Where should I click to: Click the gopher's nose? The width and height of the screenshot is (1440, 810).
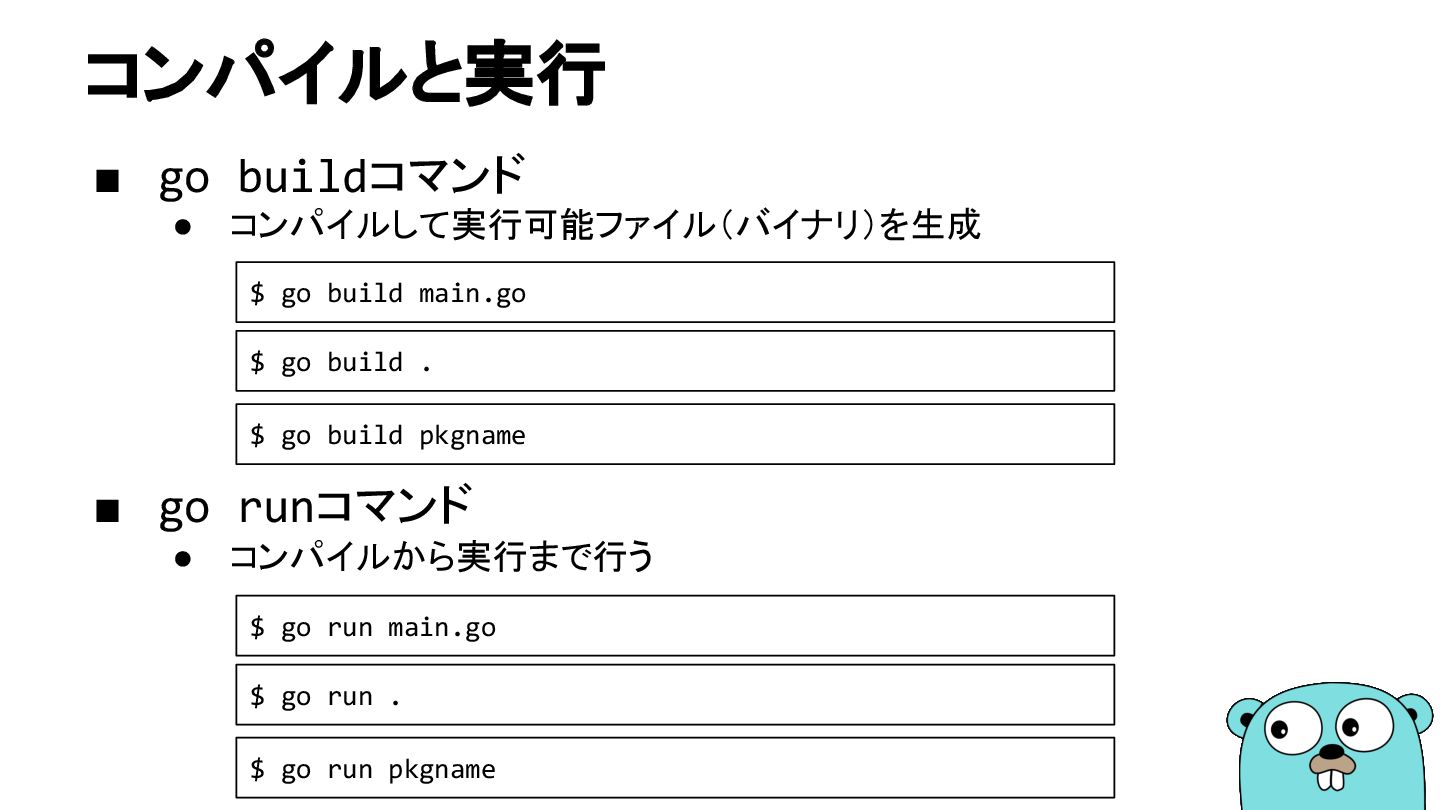1332,751
